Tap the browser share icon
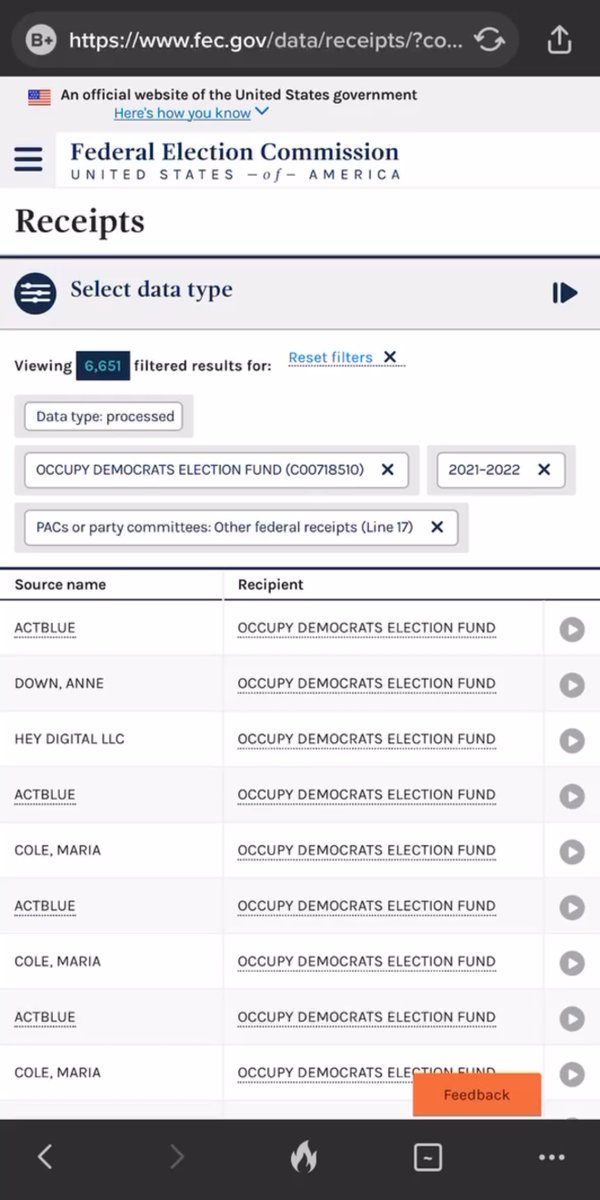Image resolution: width=600 pixels, height=1200 pixels. click(x=559, y=40)
